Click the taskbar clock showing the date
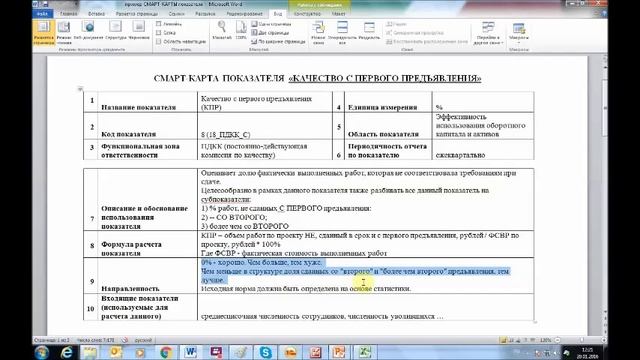 point(588,353)
